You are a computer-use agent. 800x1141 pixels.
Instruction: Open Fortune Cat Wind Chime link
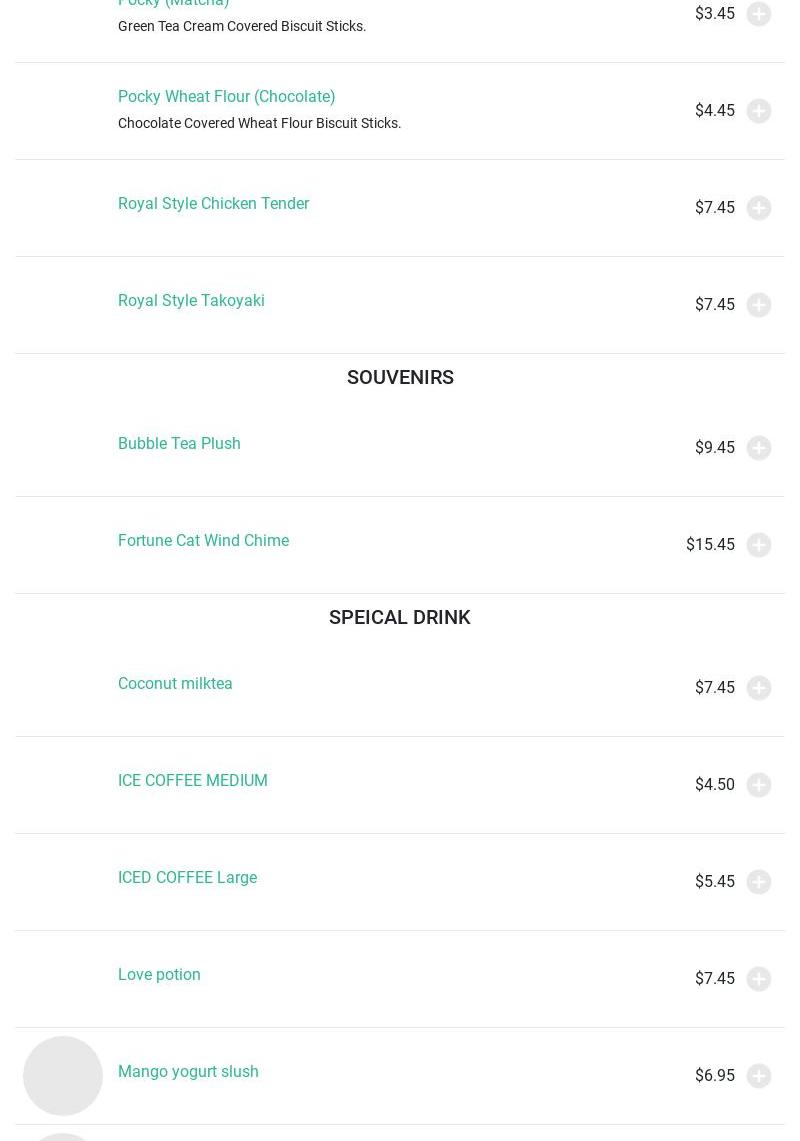pyautogui.click(x=203, y=541)
